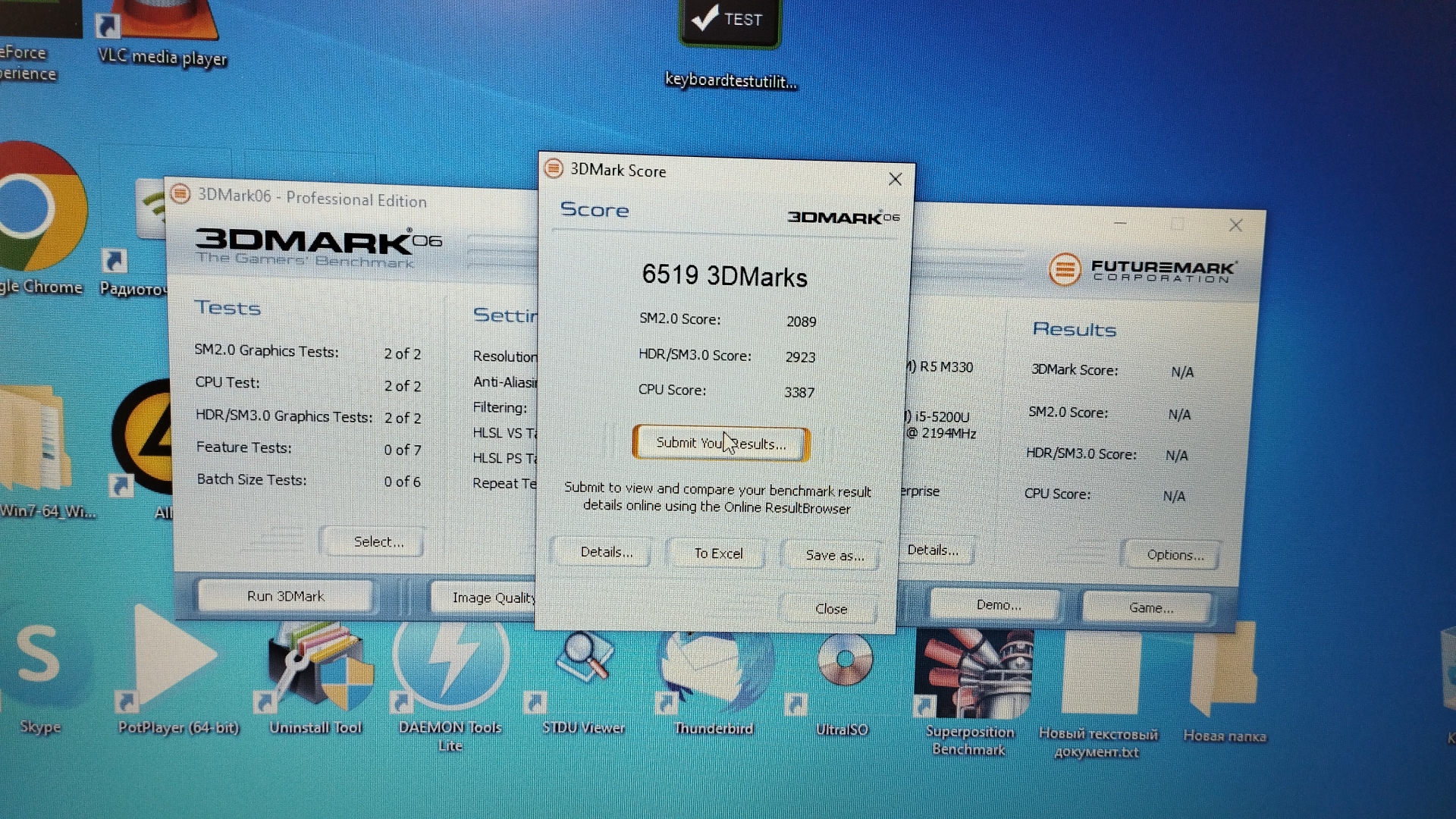Minimize the 3DMark06 main window
Image resolution: width=1456 pixels, height=819 pixels.
1119,223
